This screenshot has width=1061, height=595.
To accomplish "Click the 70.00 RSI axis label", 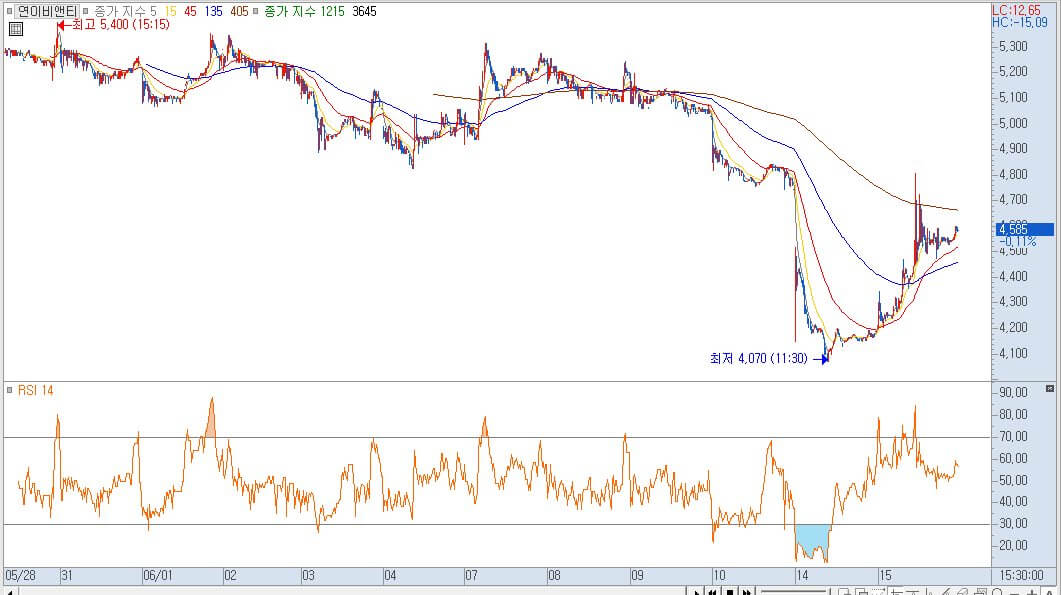I will [1014, 437].
